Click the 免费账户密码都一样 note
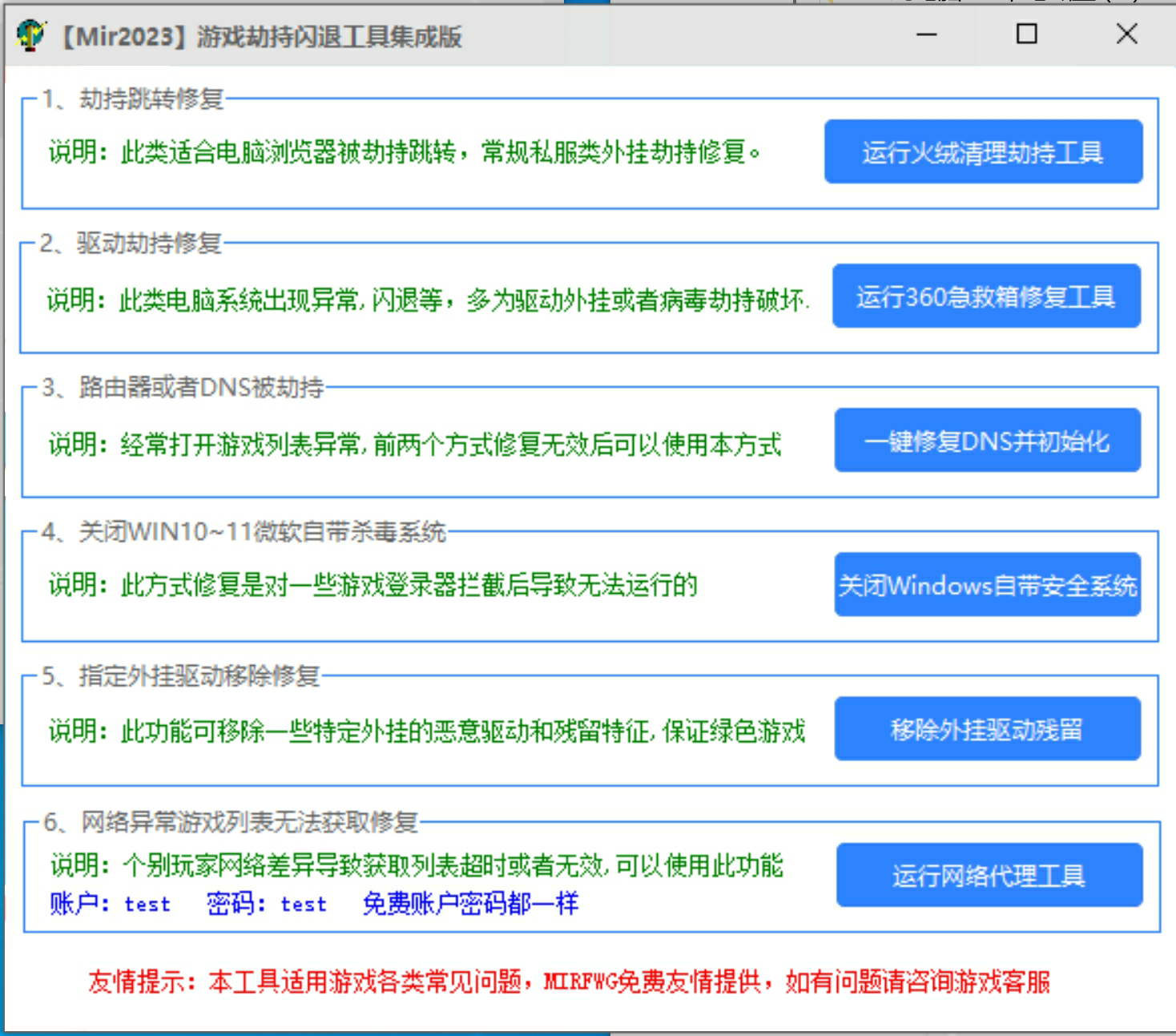 470,904
